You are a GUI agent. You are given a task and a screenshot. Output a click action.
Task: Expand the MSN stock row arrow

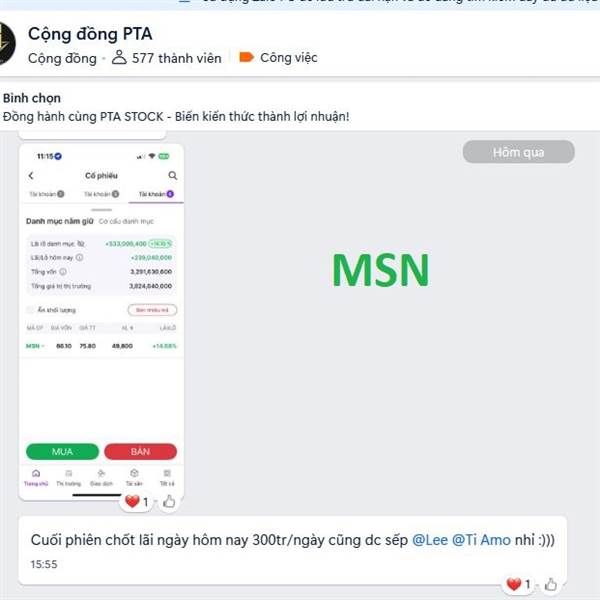pyautogui.click(x=43, y=346)
